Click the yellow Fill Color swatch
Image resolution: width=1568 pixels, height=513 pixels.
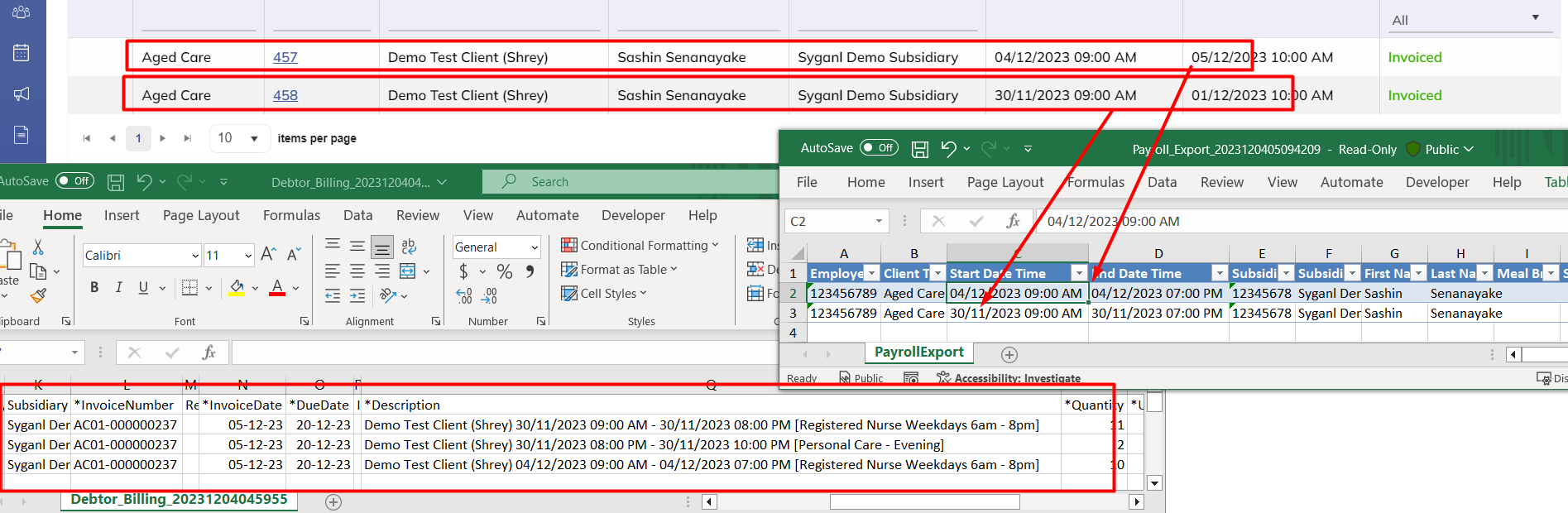coord(237,287)
